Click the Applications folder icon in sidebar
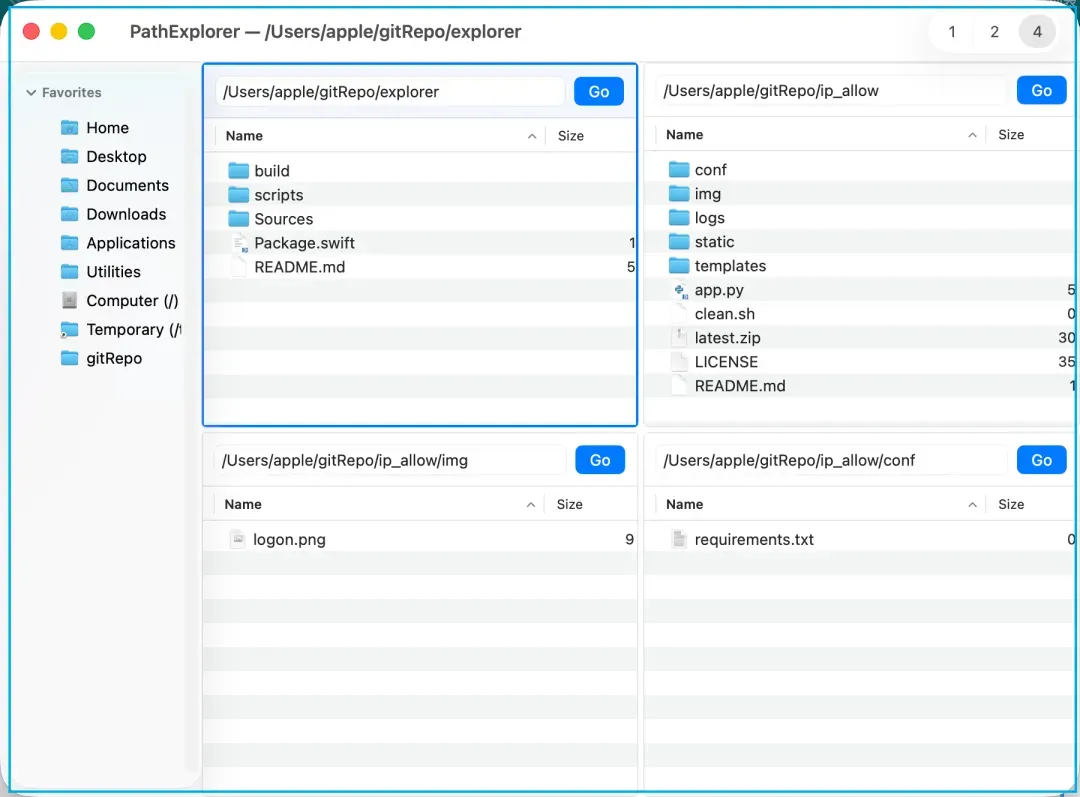The image size is (1080, 797). click(x=70, y=243)
